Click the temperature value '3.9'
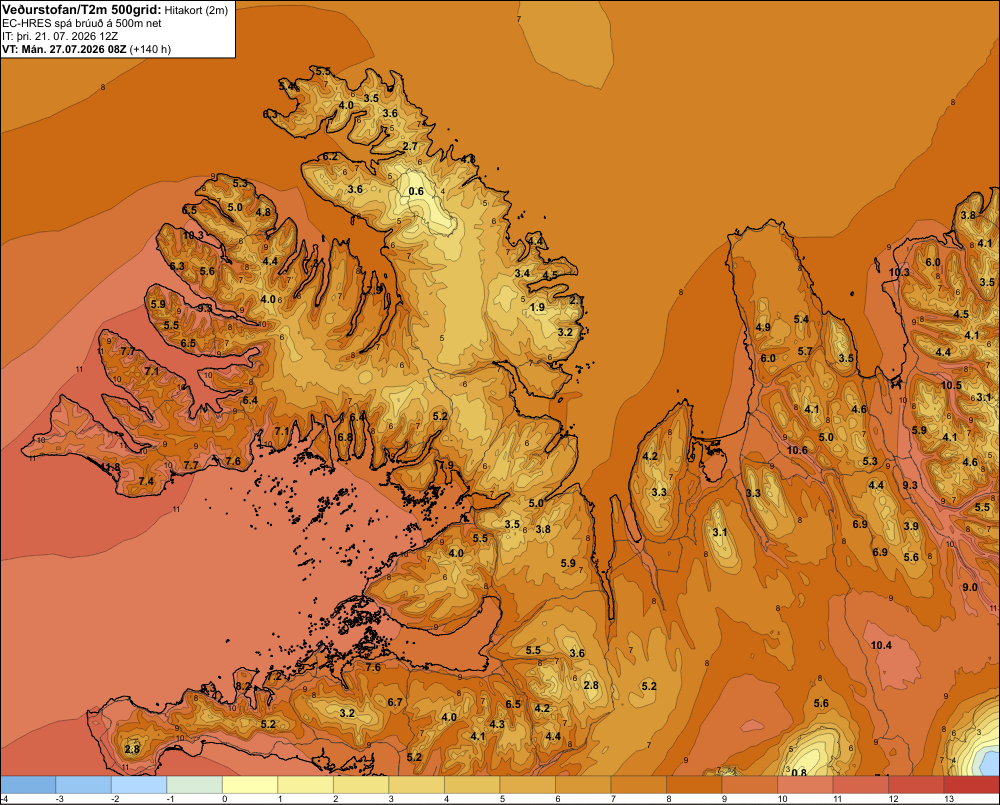Screen dimensions: 1000x805 click(911, 526)
